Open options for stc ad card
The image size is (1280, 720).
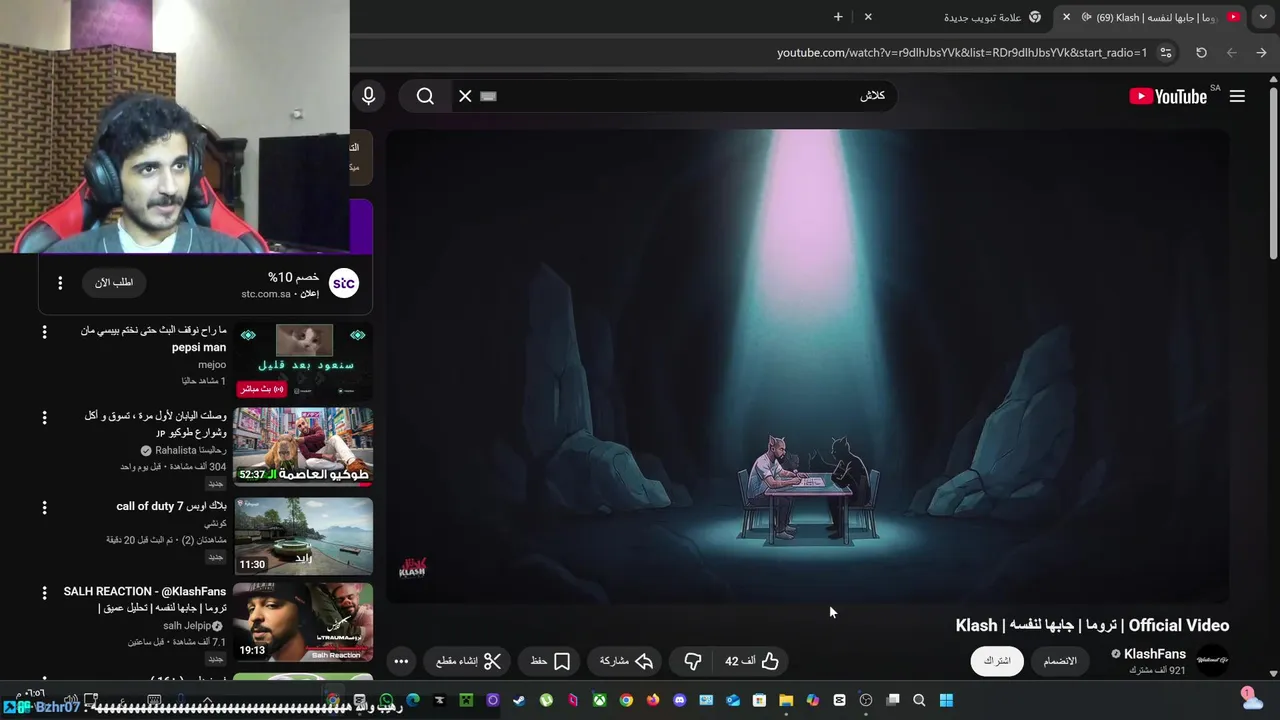(x=60, y=283)
